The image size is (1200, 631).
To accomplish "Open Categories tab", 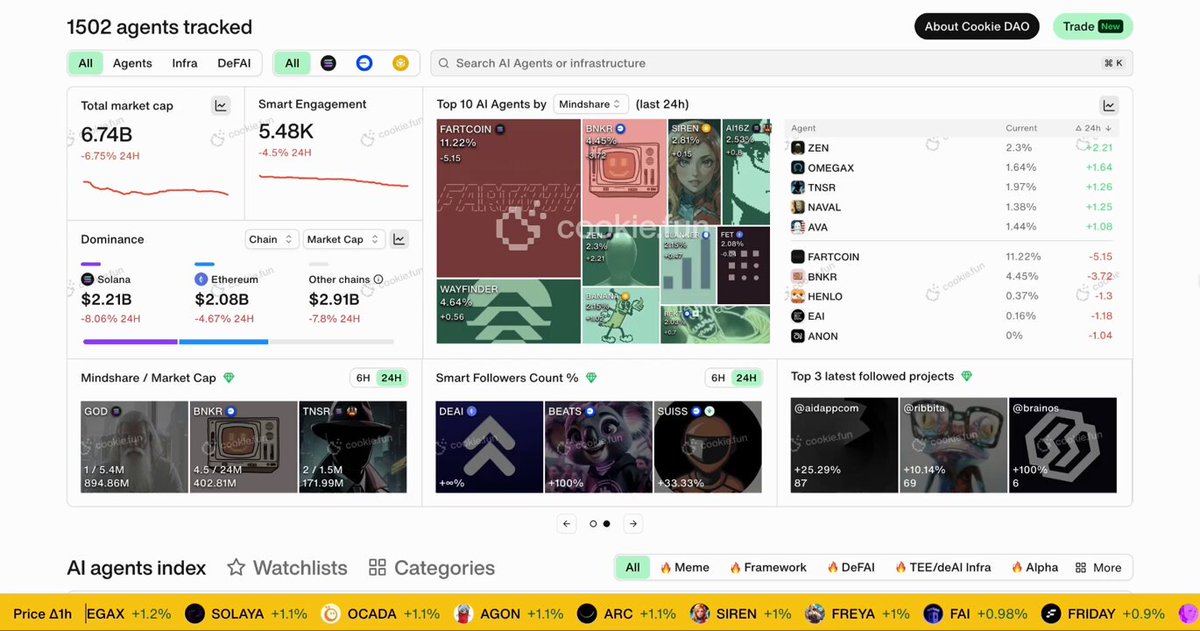I will (x=431, y=568).
